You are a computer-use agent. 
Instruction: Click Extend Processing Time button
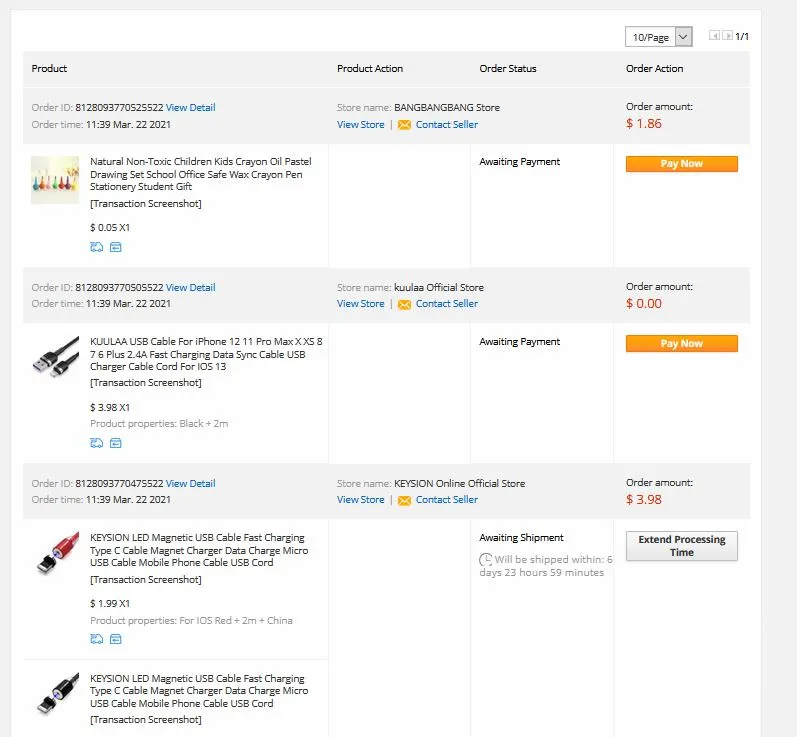click(x=682, y=546)
